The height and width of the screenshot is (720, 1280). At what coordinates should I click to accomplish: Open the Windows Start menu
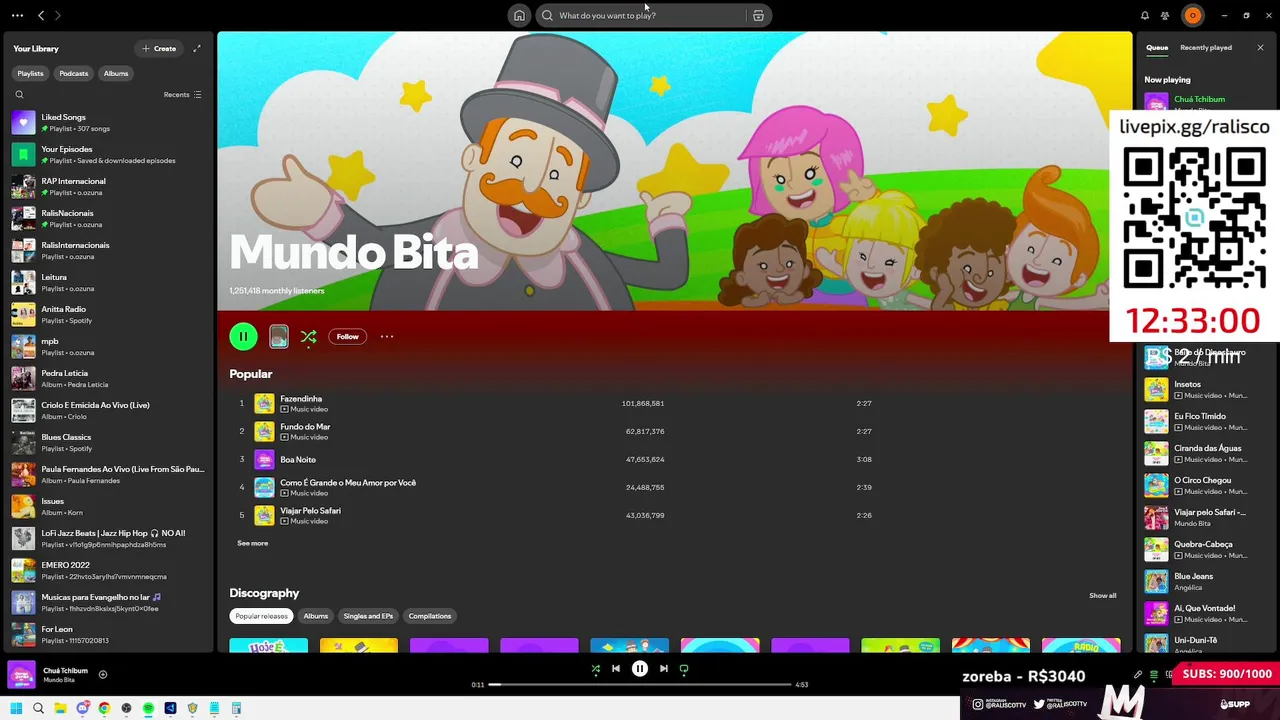pyautogui.click(x=16, y=708)
